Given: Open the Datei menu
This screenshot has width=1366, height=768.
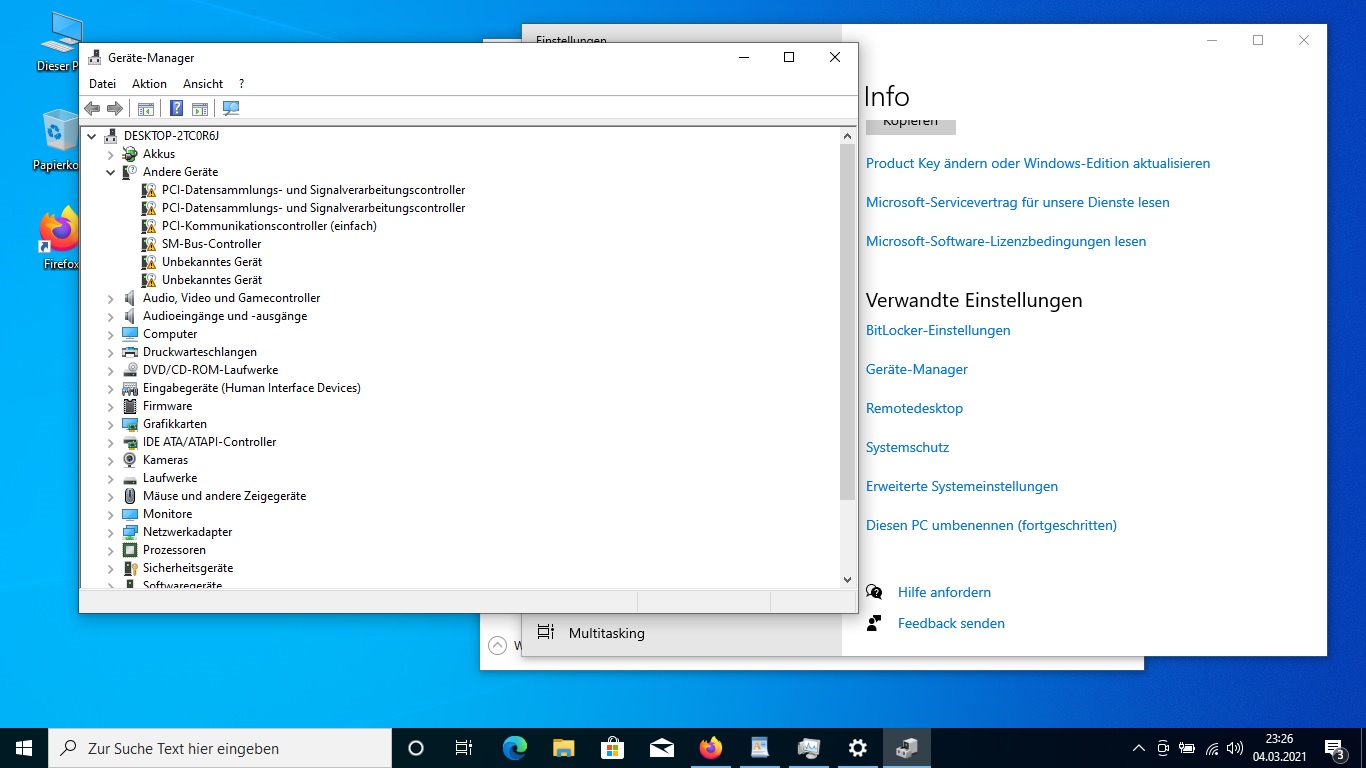Looking at the screenshot, I should [x=102, y=84].
